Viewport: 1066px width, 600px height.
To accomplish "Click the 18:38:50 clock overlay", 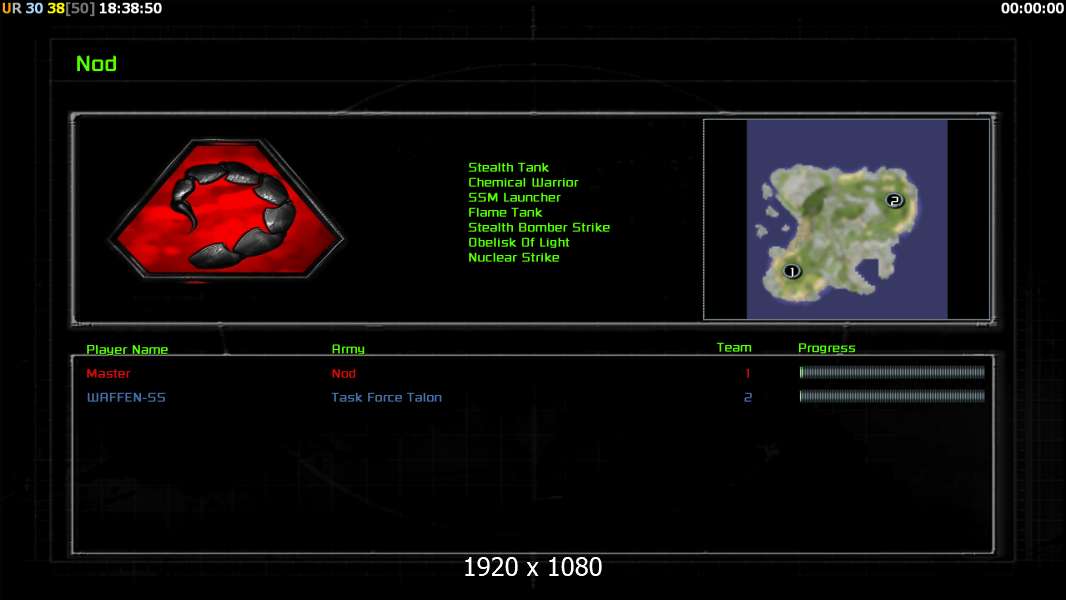I will pyautogui.click(x=131, y=8).
